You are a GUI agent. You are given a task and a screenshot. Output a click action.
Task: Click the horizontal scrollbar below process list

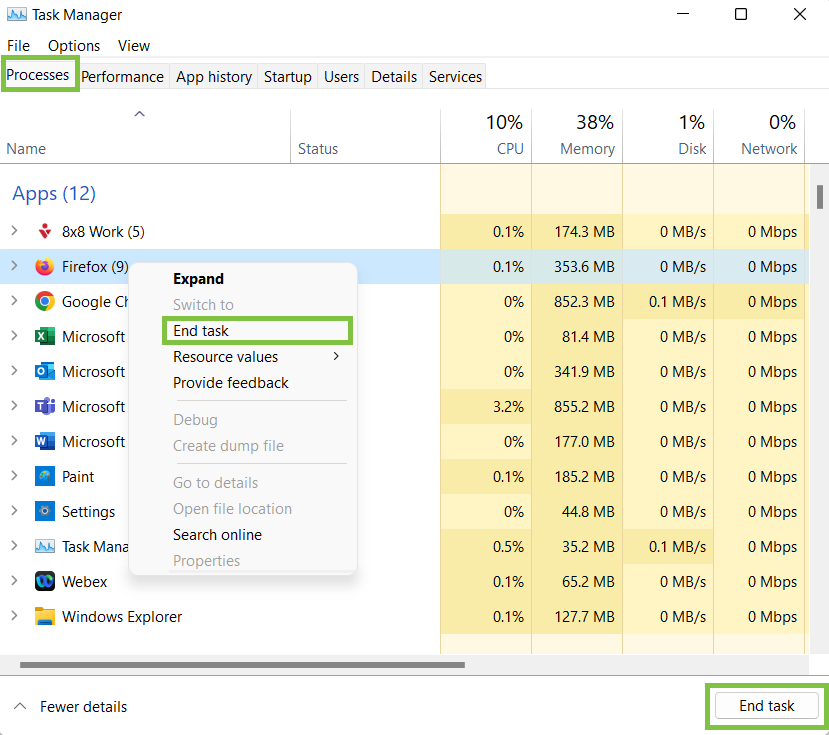pyautogui.click(x=242, y=664)
